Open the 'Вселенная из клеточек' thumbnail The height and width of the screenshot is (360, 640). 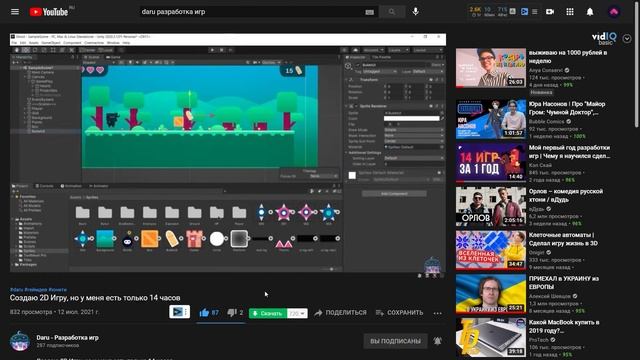tap(491, 250)
